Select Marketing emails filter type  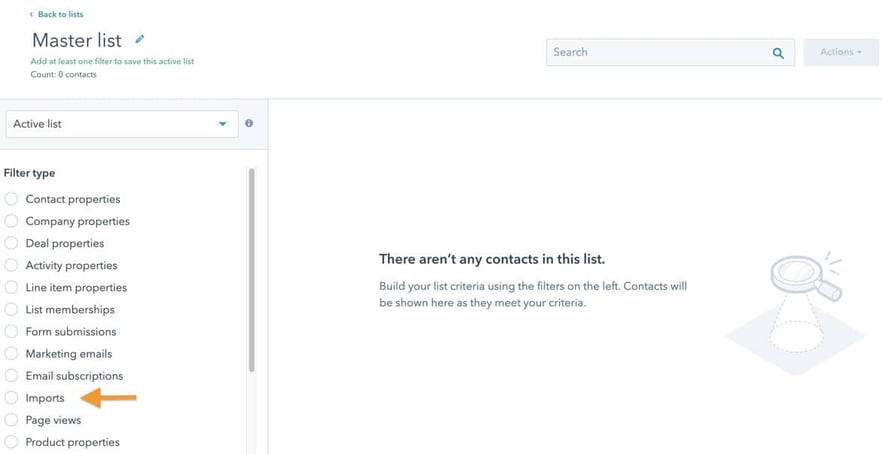click(x=11, y=354)
